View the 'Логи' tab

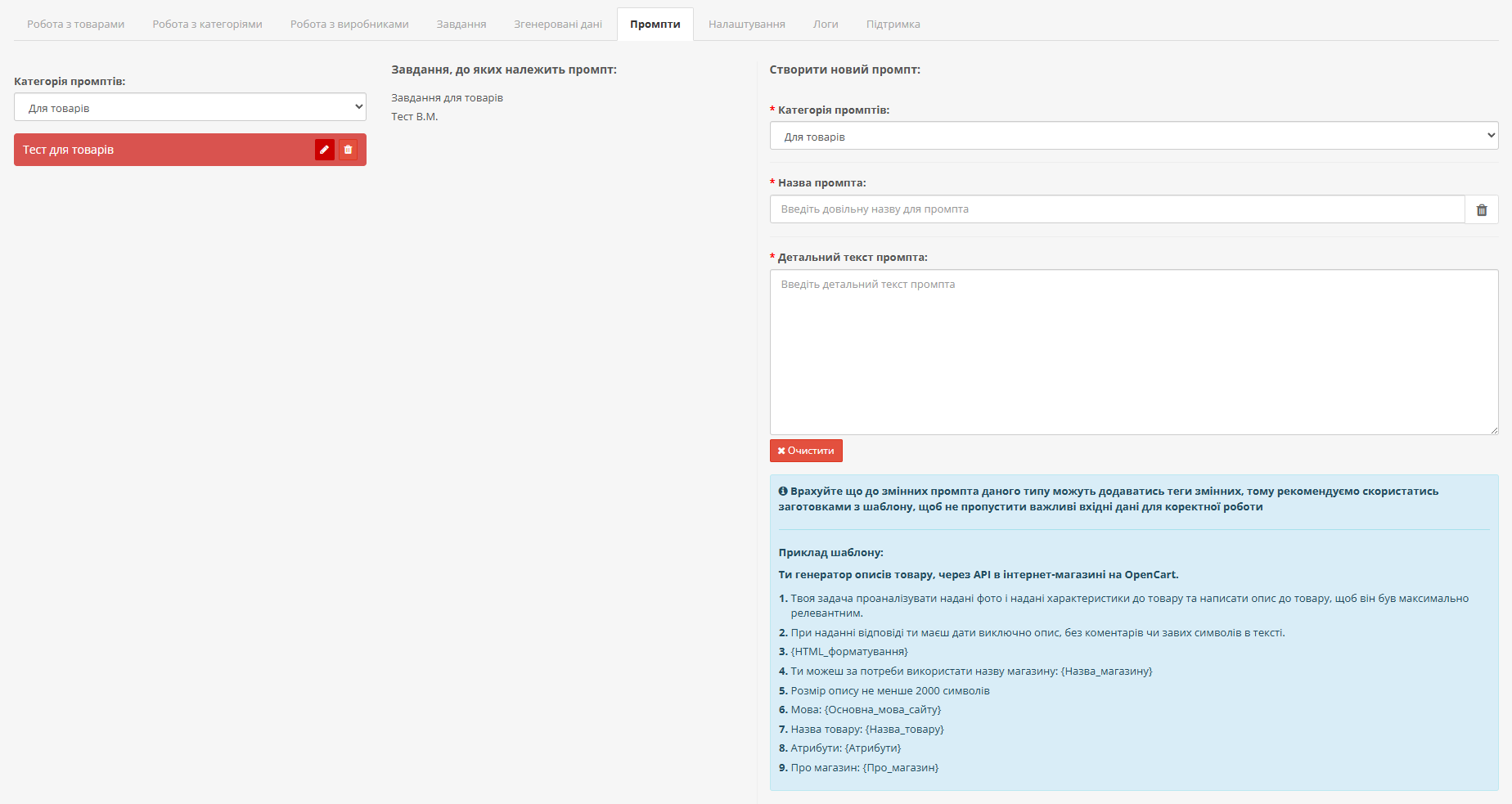pos(826,25)
